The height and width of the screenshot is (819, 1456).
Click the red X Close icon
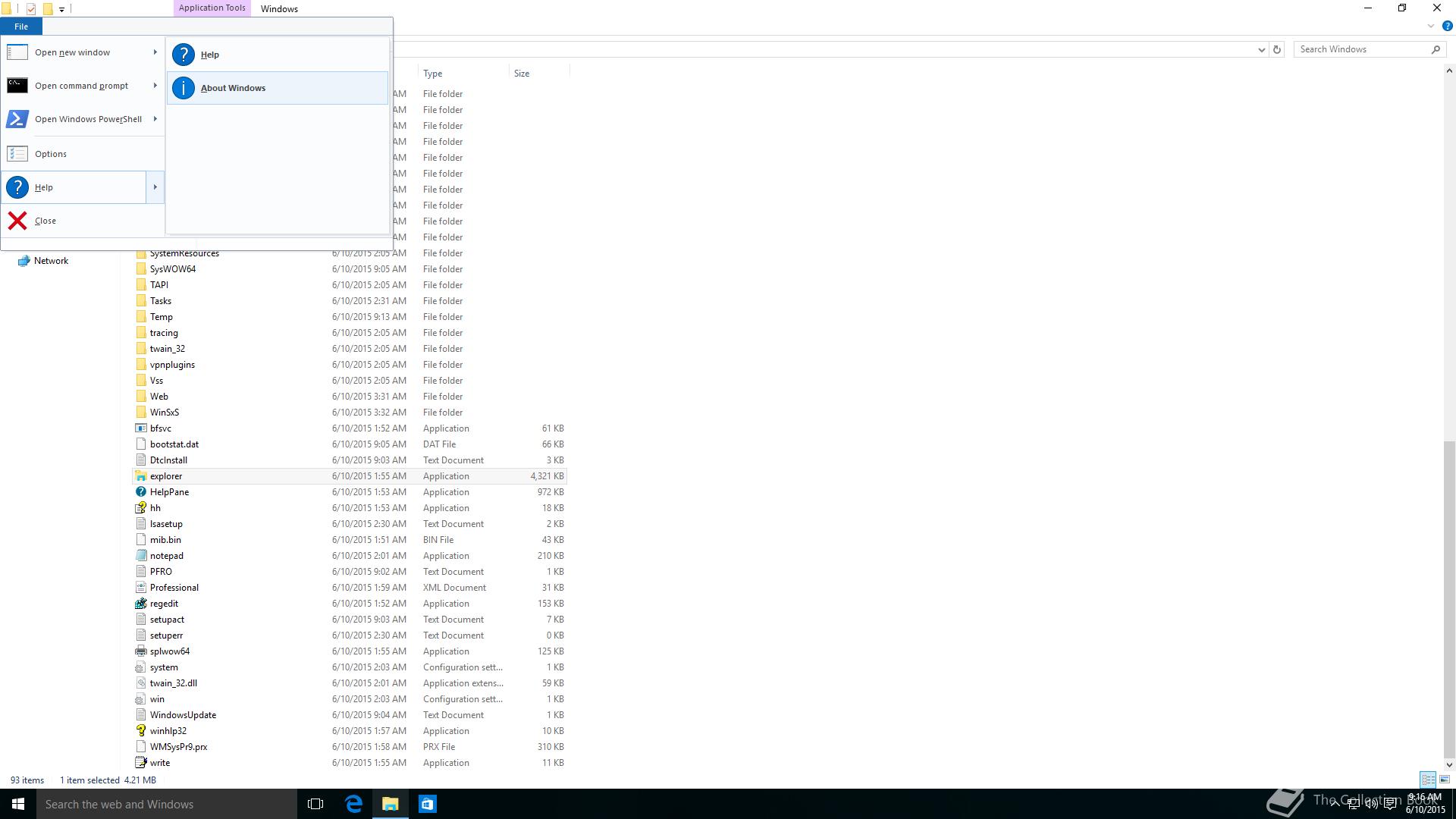[x=17, y=221]
